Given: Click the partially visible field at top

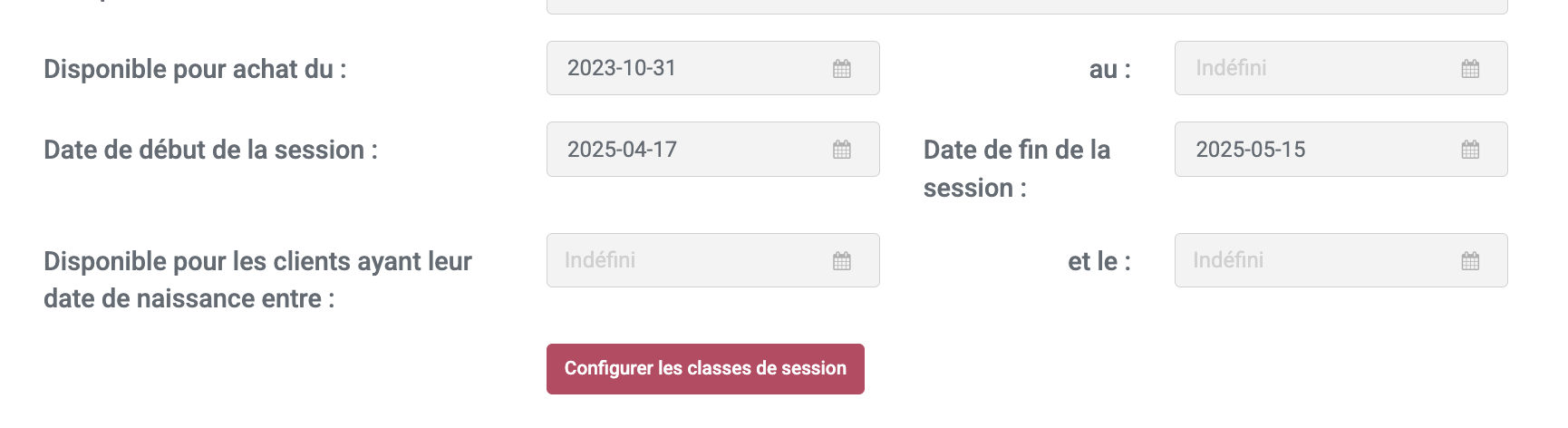Looking at the screenshot, I should coord(1026,7).
